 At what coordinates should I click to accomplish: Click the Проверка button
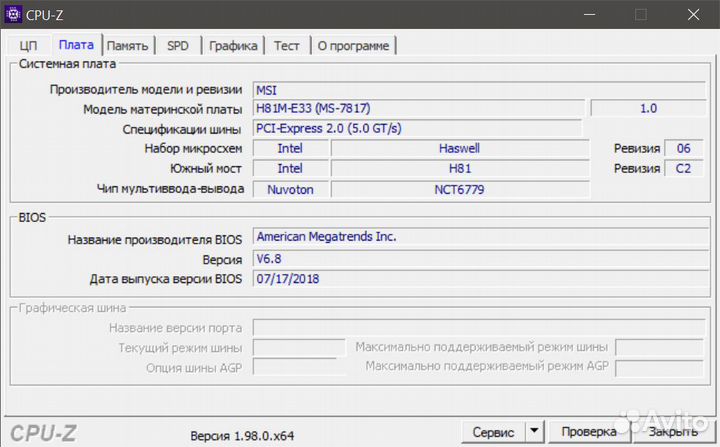tap(589, 432)
